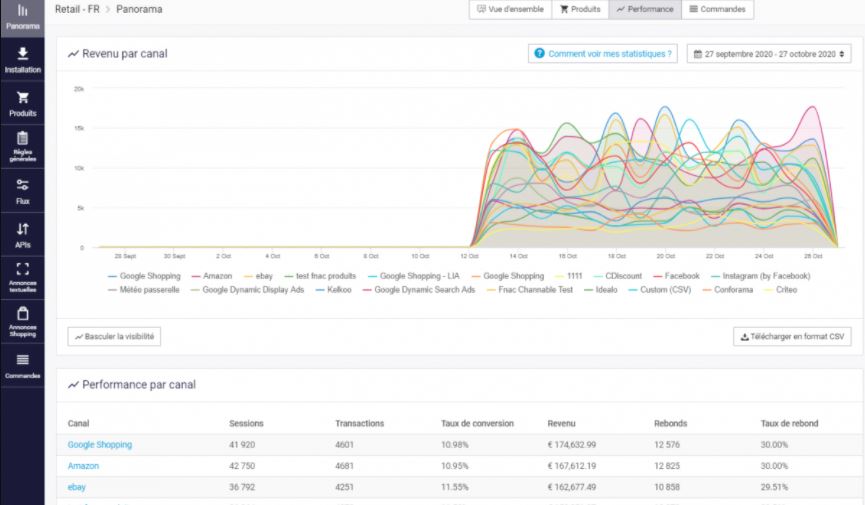Click the Revenu par canal chart icon

(x=73, y=54)
